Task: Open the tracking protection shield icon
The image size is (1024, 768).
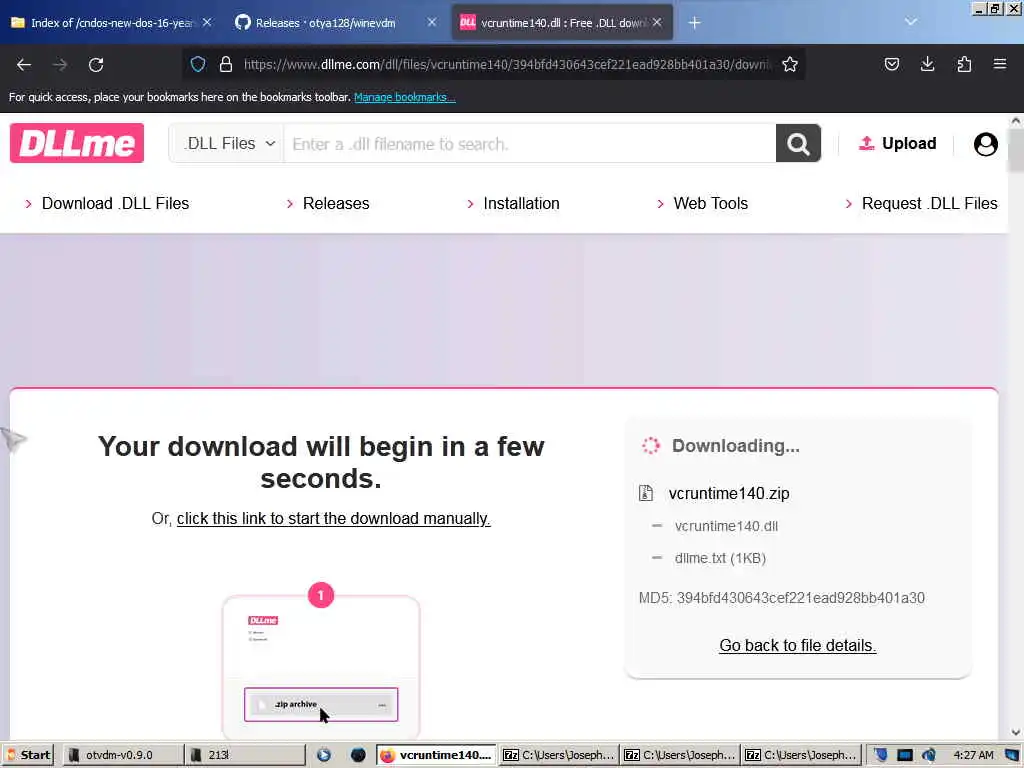Action: click(x=198, y=64)
